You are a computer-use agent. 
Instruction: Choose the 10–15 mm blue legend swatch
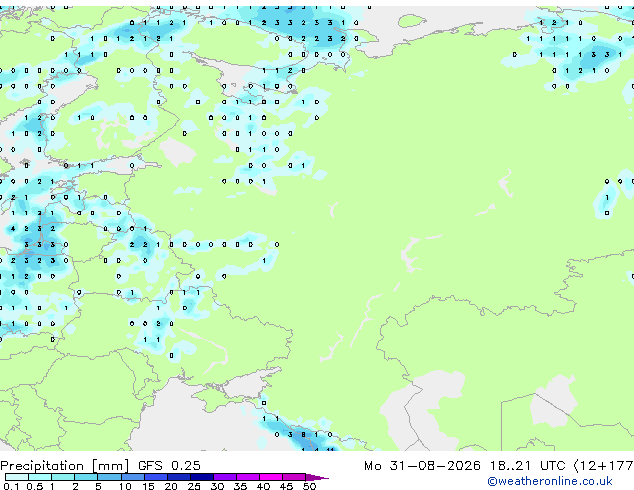pos(132,477)
